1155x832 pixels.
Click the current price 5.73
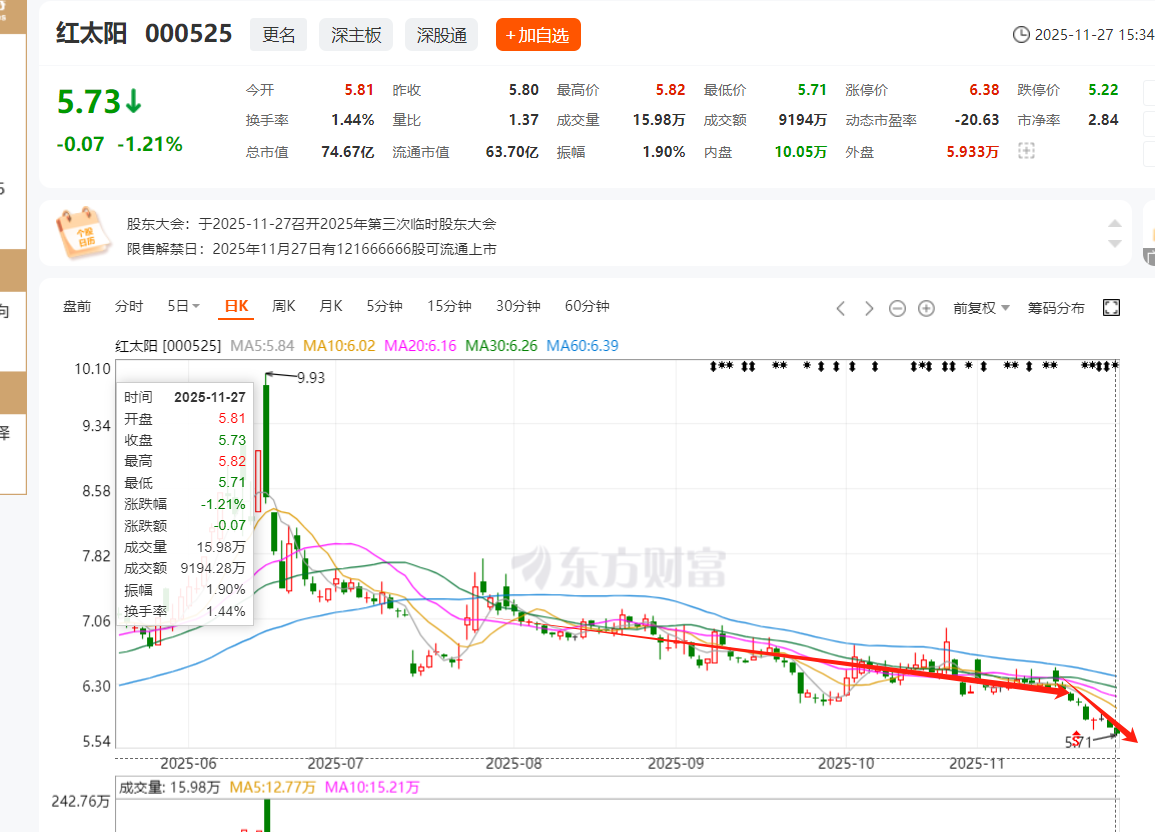[x=88, y=102]
